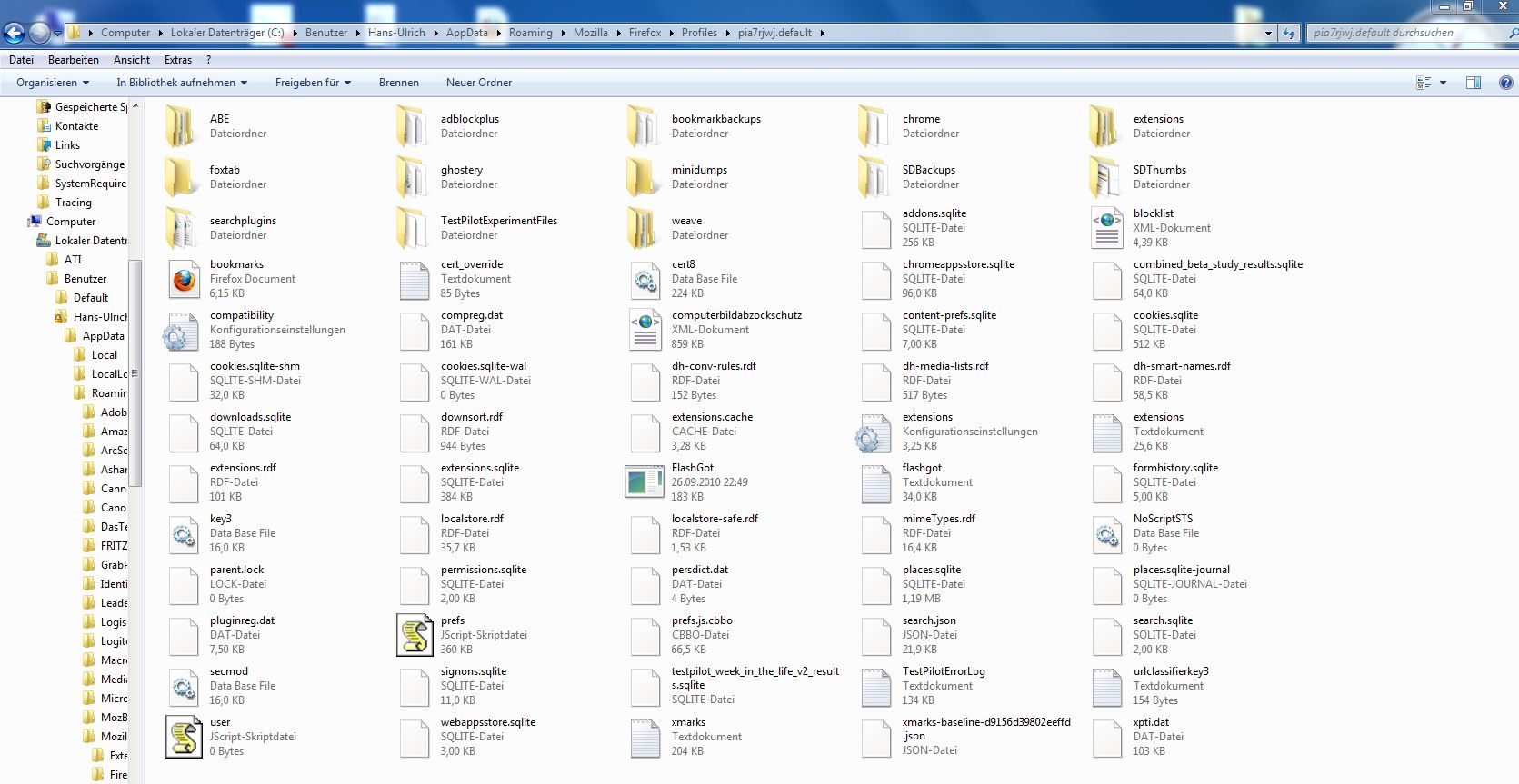Screen dimensions: 1519x784
Task: Select the ABE folder icon
Action: tap(180, 126)
